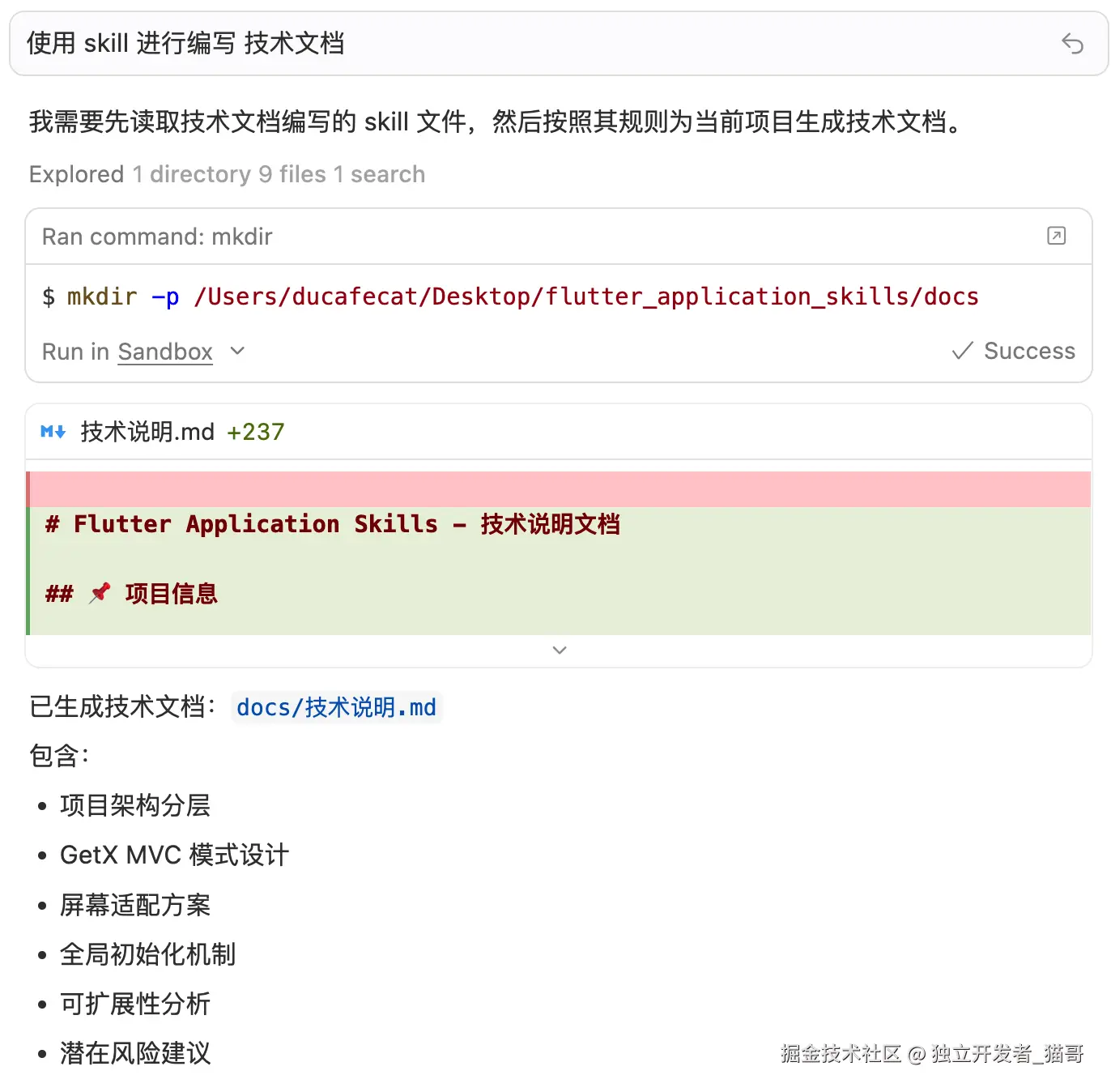Open the docs/技术说明.md document link
The height and width of the screenshot is (1092, 1111).
point(337,706)
